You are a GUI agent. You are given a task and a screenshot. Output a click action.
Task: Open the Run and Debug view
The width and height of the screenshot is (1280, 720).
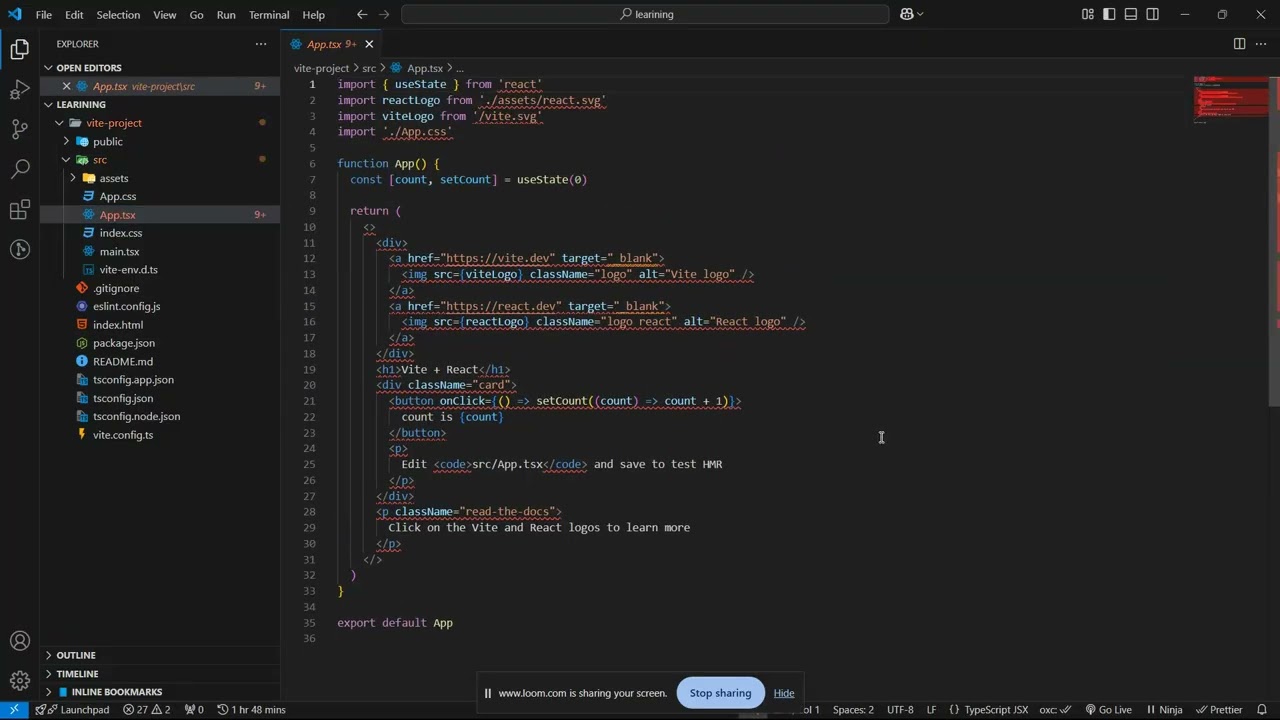[20, 90]
